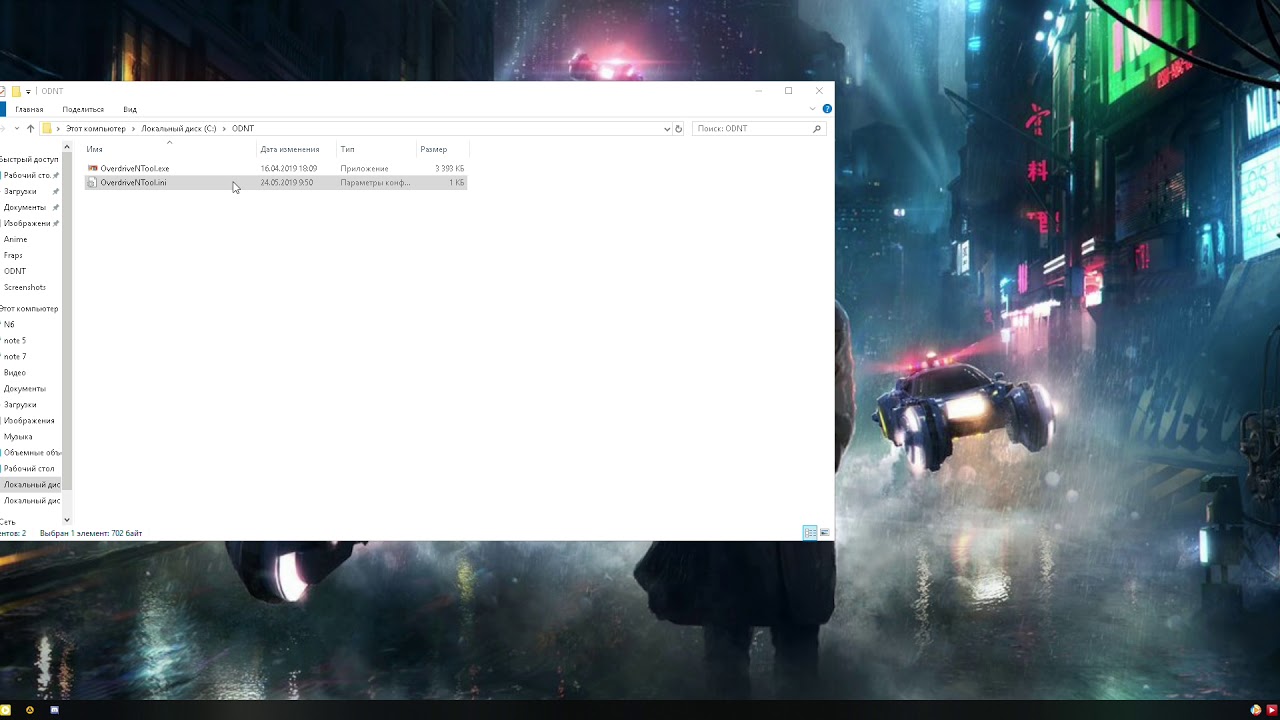Go to Этот компьютер breadcrumb
This screenshot has height=720, width=1280.
[96, 128]
